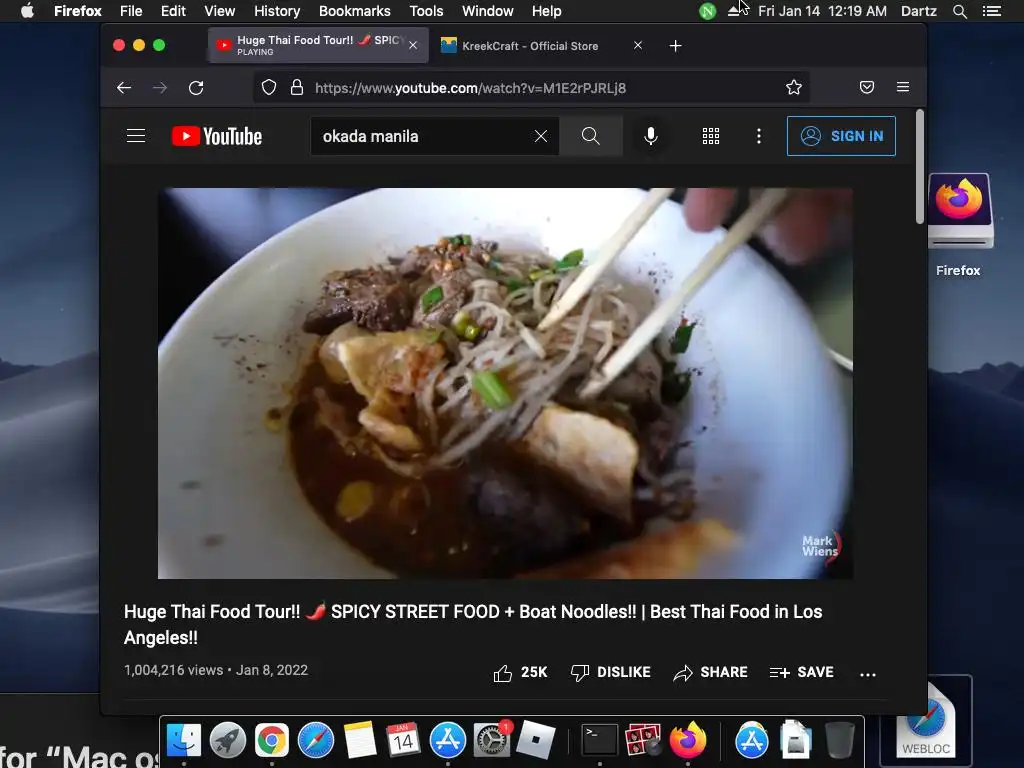Screen dimensions: 1024x768
Task: Open the Edit menu
Action: tap(173, 11)
